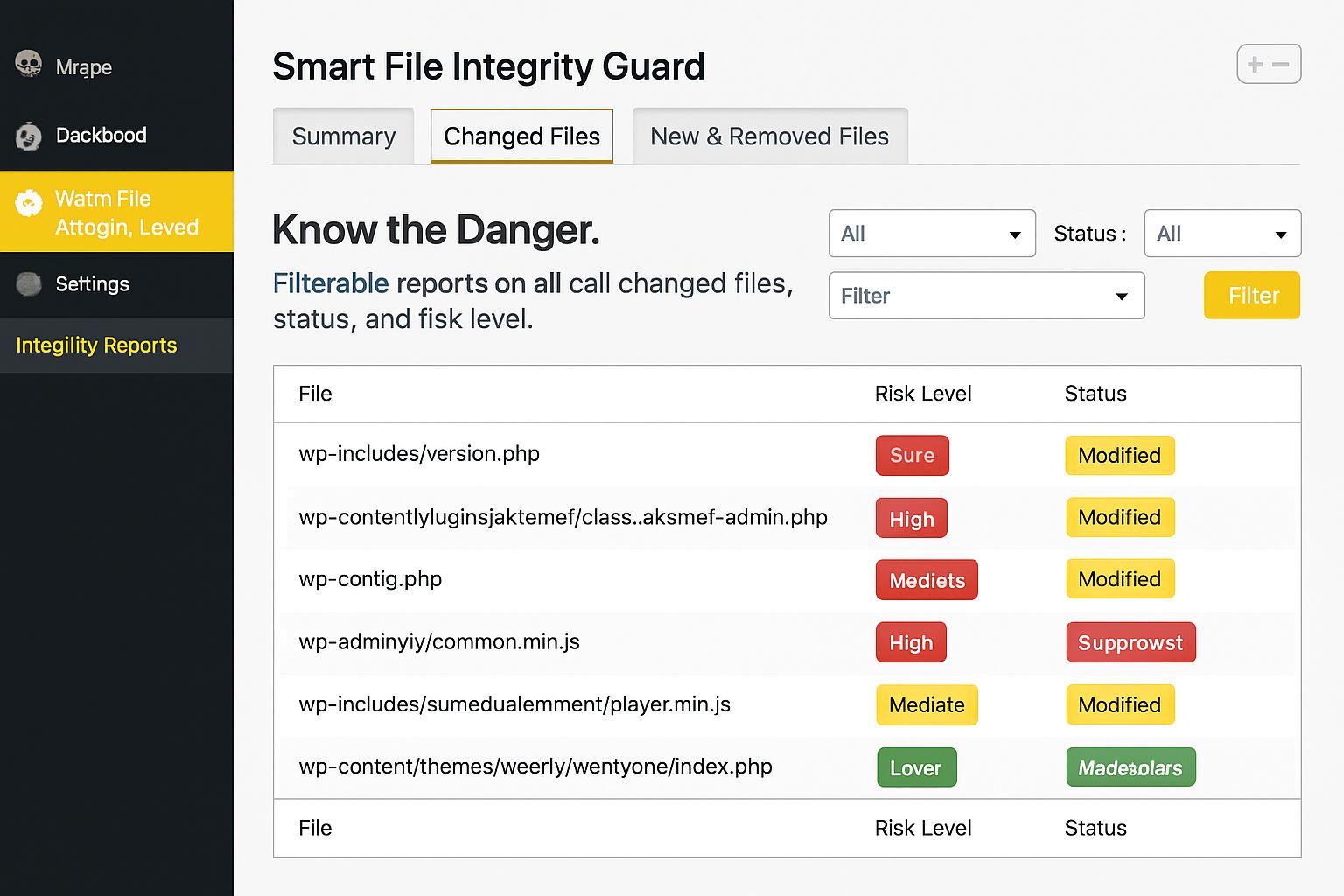The height and width of the screenshot is (896, 1344).
Task: Click the Risk Level column header
Action: [923, 394]
